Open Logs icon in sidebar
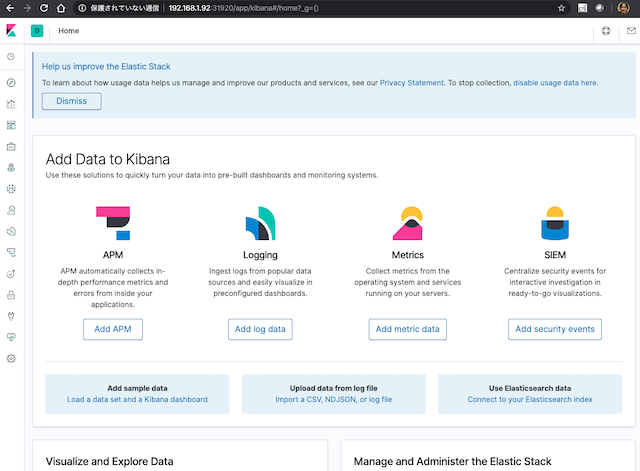Image resolution: width=640 pixels, height=471 pixels. pyautogui.click(x=11, y=231)
